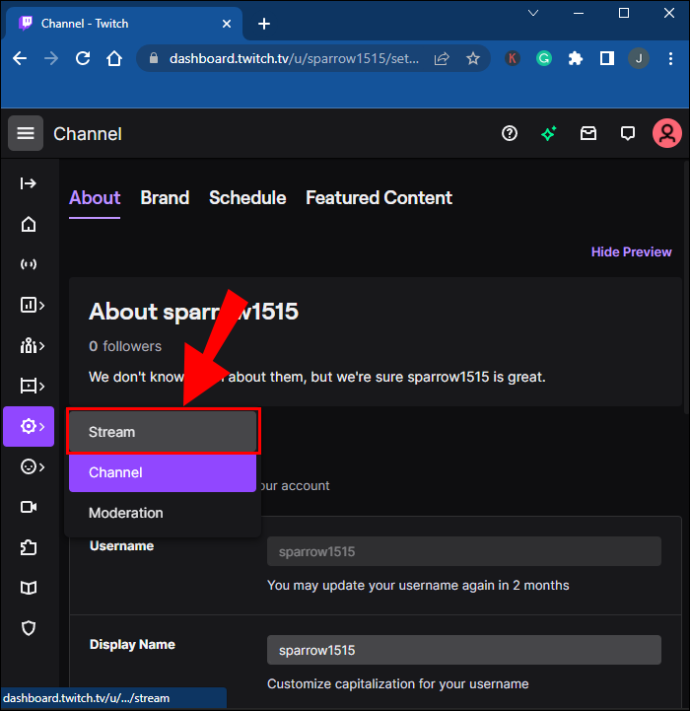Screen dimensions: 690x711
Task: Click the Display Name input field
Action: click(464, 650)
